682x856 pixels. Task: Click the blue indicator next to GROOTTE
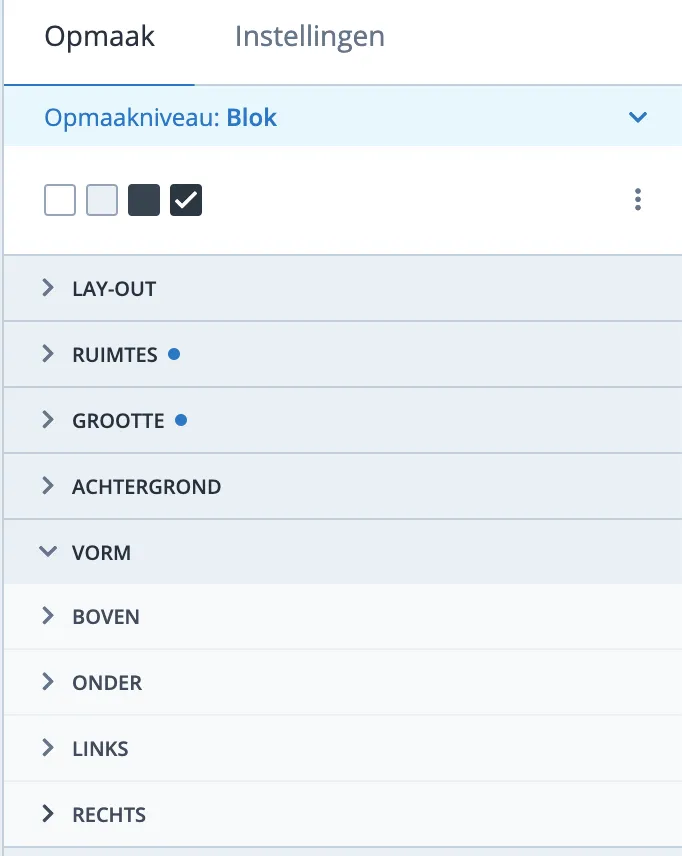pyautogui.click(x=181, y=419)
